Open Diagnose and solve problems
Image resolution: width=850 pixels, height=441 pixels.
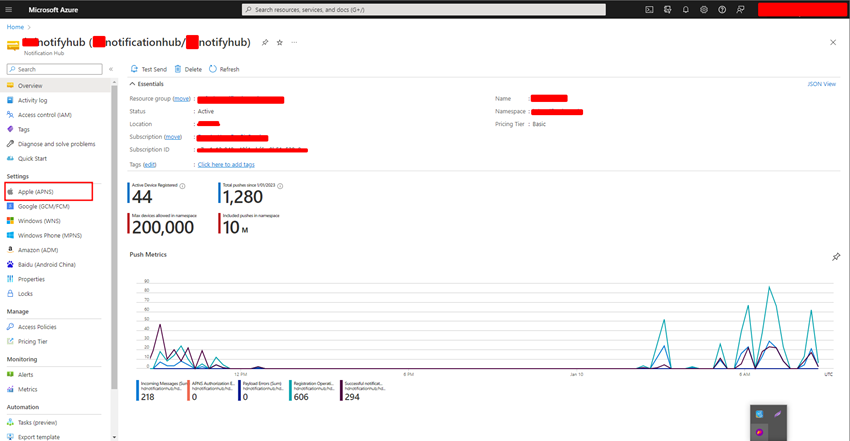56,144
